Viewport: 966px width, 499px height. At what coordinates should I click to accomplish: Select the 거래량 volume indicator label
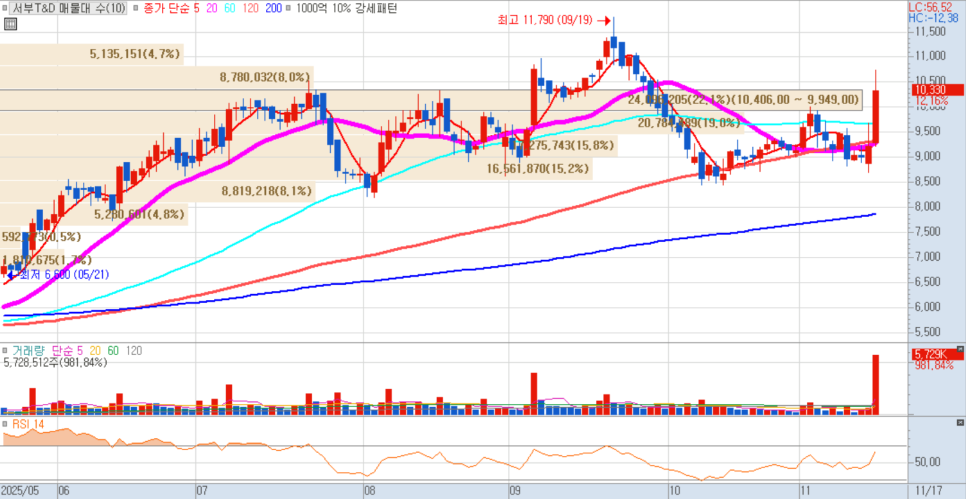point(30,351)
